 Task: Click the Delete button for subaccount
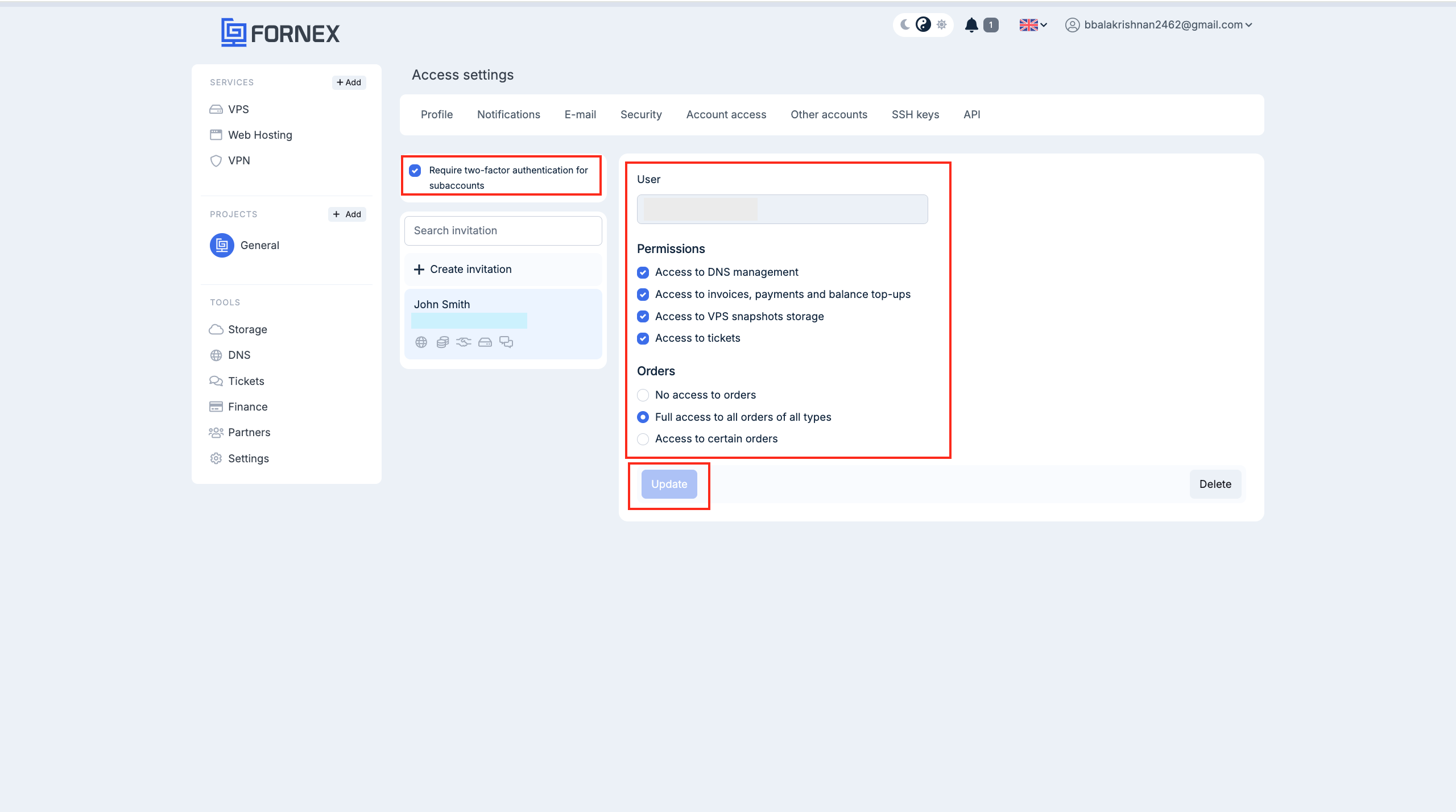tap(1215, 484)
